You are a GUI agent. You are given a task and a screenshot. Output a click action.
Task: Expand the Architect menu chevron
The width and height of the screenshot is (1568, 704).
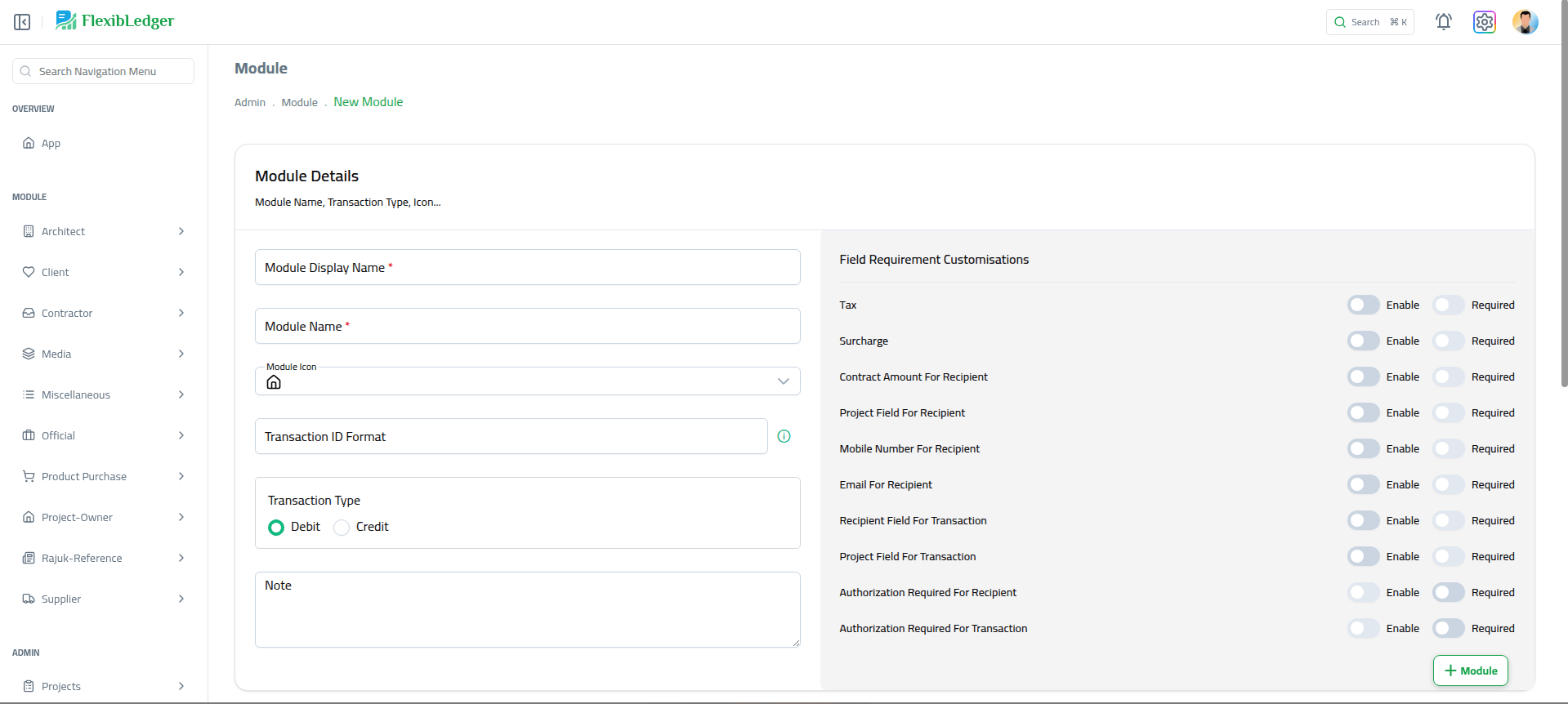pyautogui.click(x=181, y=231)
